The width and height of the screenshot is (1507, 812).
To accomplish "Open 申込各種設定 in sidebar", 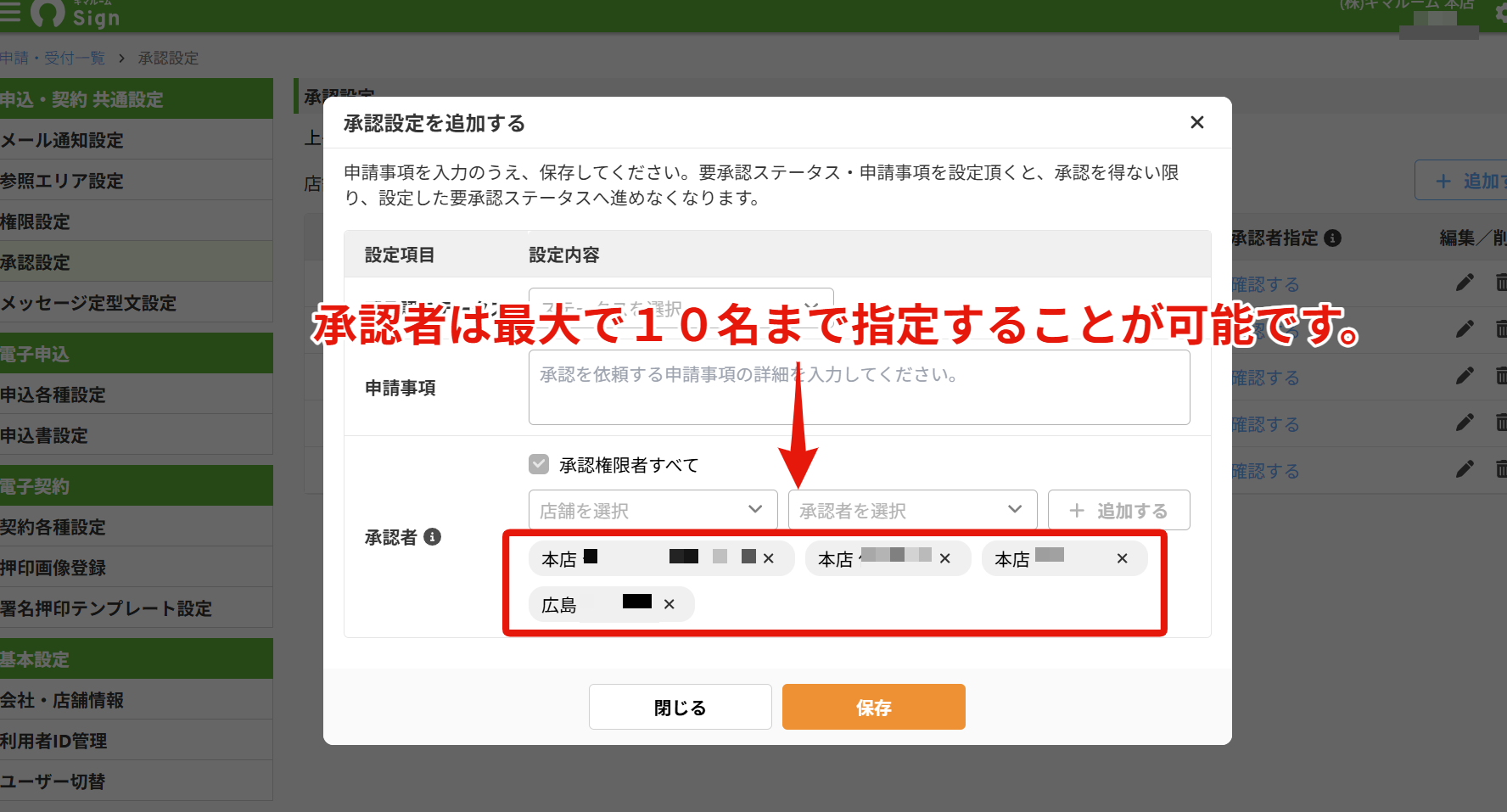I will pos(136,395).
